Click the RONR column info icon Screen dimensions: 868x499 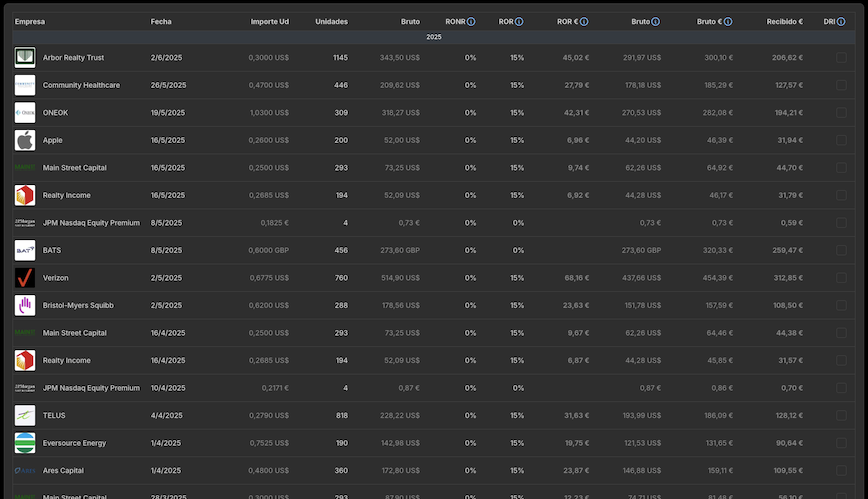pos(471,22)
